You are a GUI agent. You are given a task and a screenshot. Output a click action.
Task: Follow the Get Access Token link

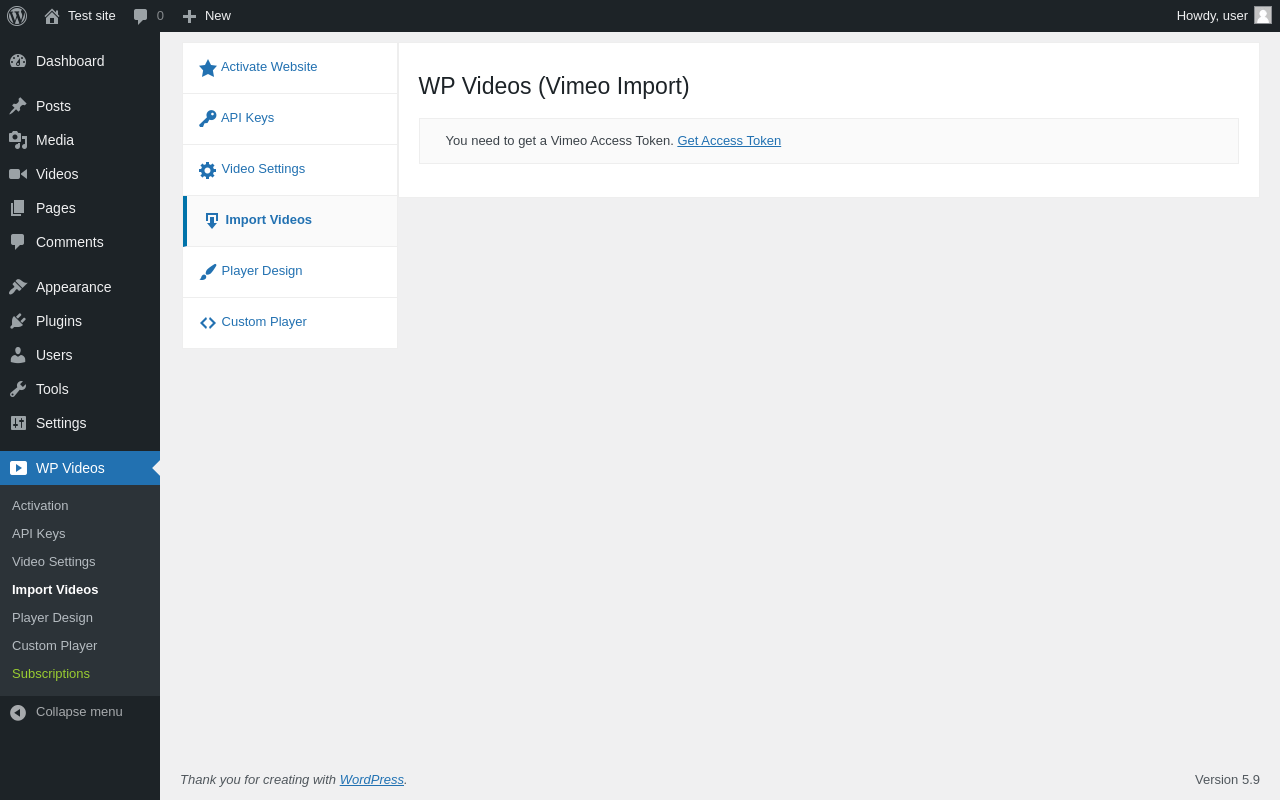click(729, 141)
